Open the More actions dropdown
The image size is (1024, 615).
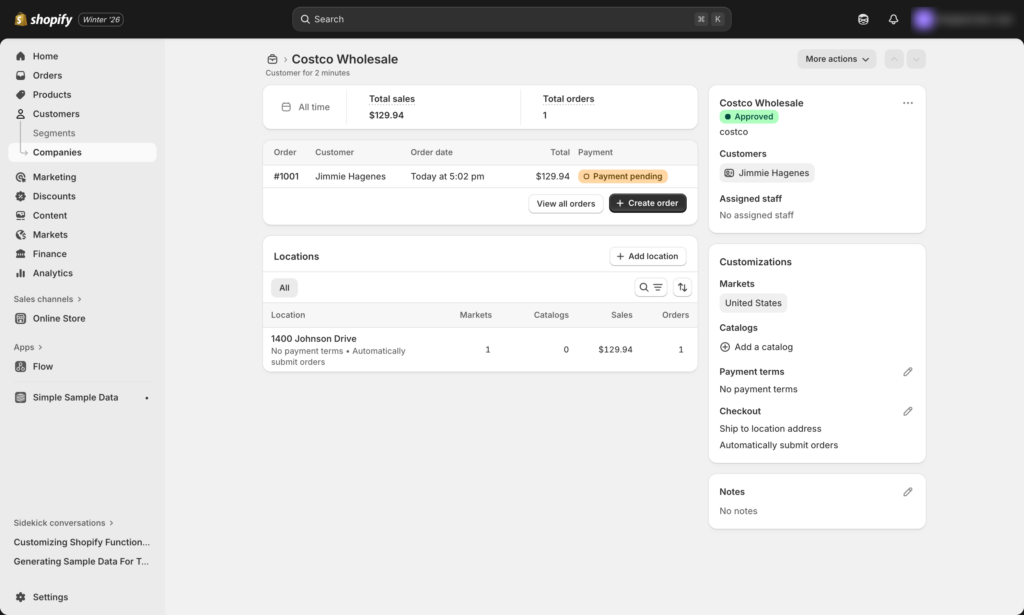click(x=837, y=59)
